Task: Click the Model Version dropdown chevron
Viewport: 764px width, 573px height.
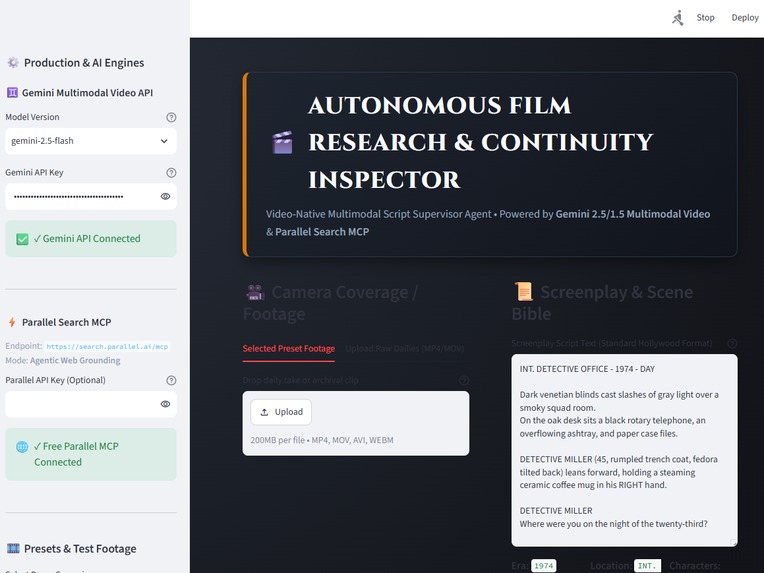Action: coord(164,141)
